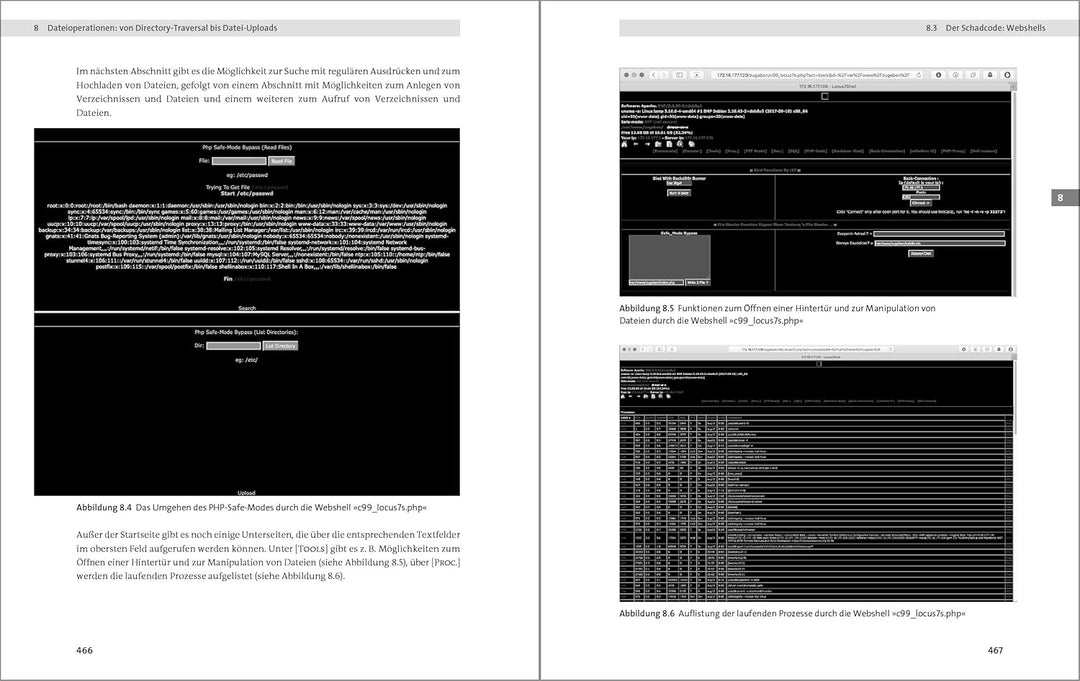Open [Backdoor Host] link in figure 8.5
1080x681 pixels.
[x=848, y=151]
